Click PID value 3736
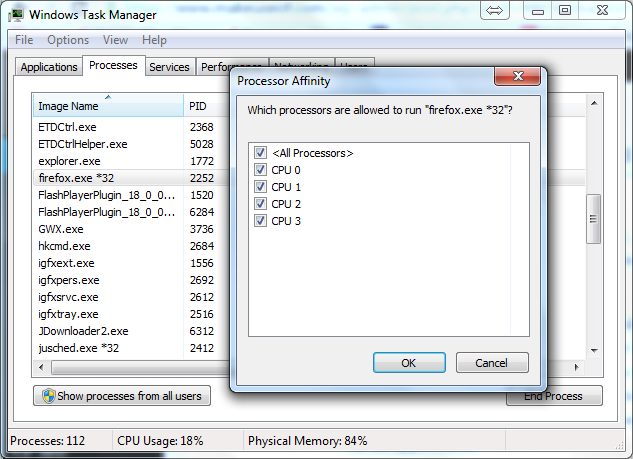The image size is (633, 459). [x=201, y=229]
